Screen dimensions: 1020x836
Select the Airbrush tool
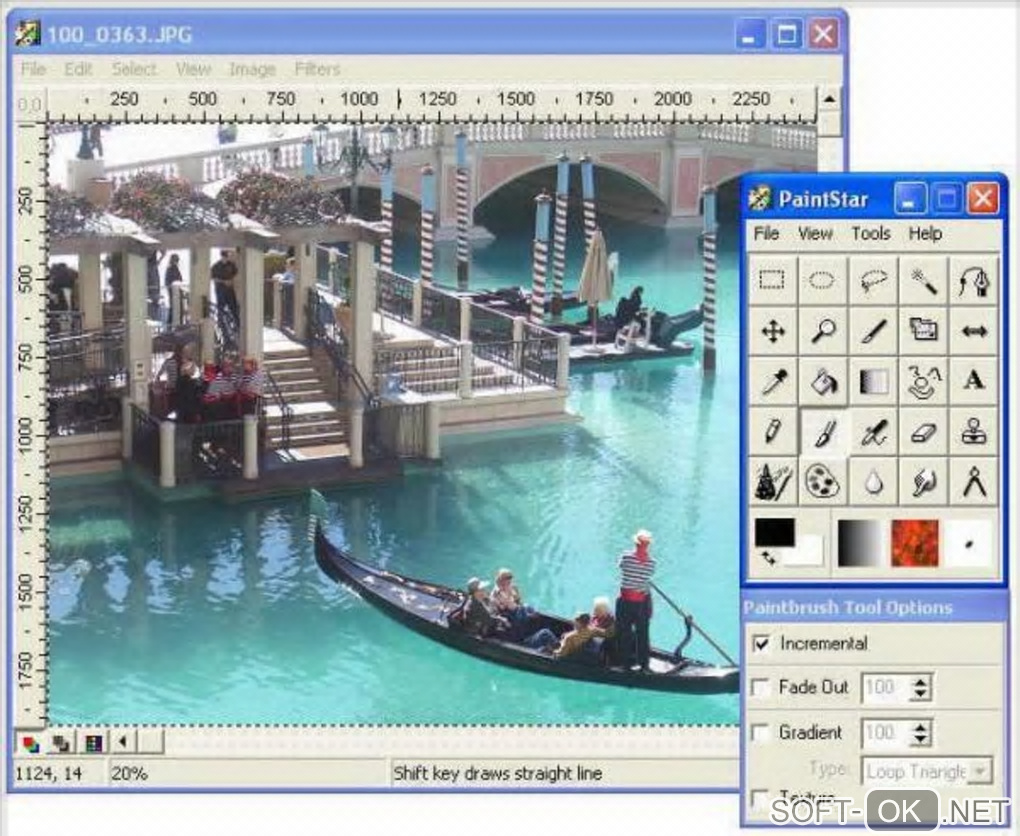tap(873, 431)
